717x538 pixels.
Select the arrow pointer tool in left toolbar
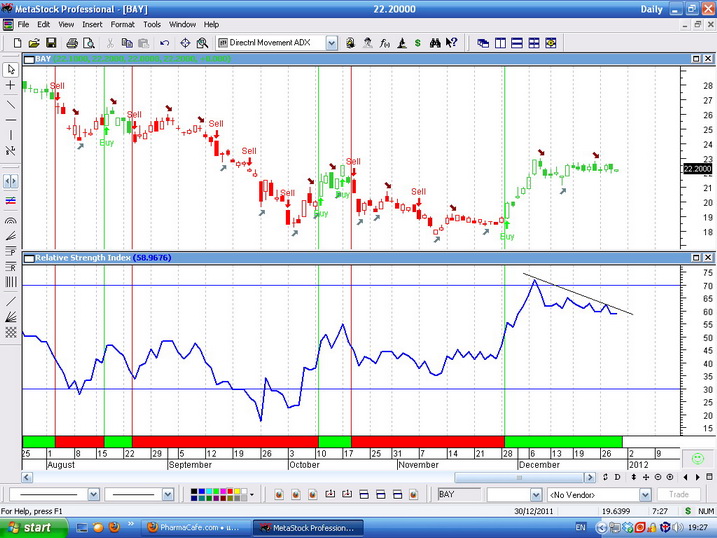[x=11, y=70]
